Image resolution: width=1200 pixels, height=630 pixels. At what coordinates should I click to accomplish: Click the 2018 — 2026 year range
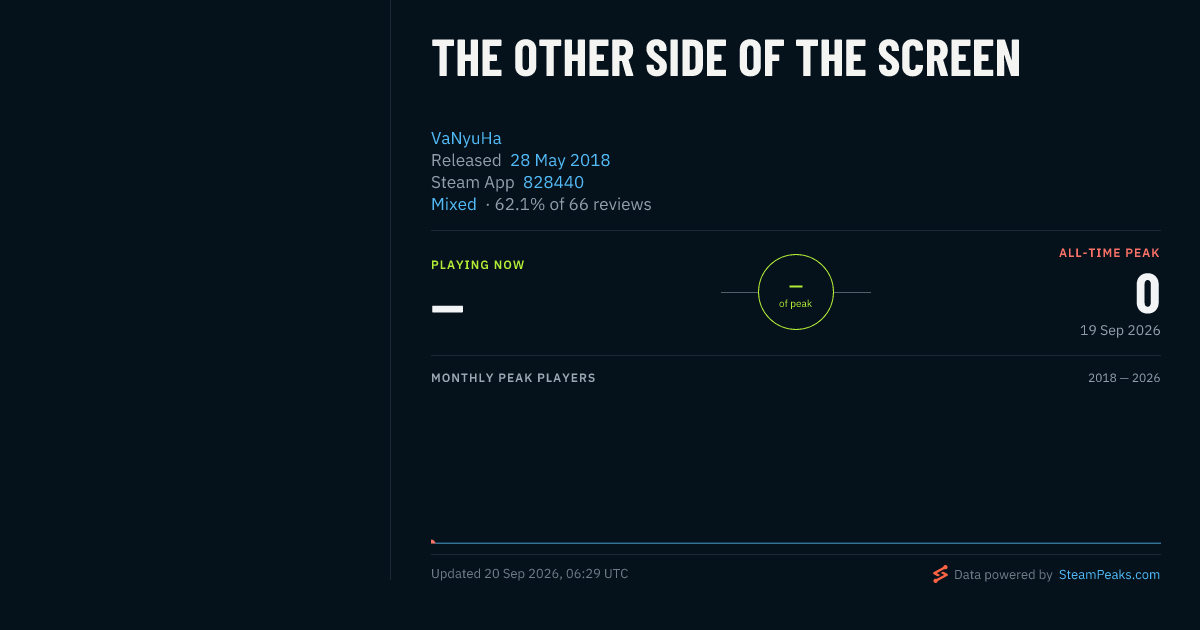pos(1124,378)
